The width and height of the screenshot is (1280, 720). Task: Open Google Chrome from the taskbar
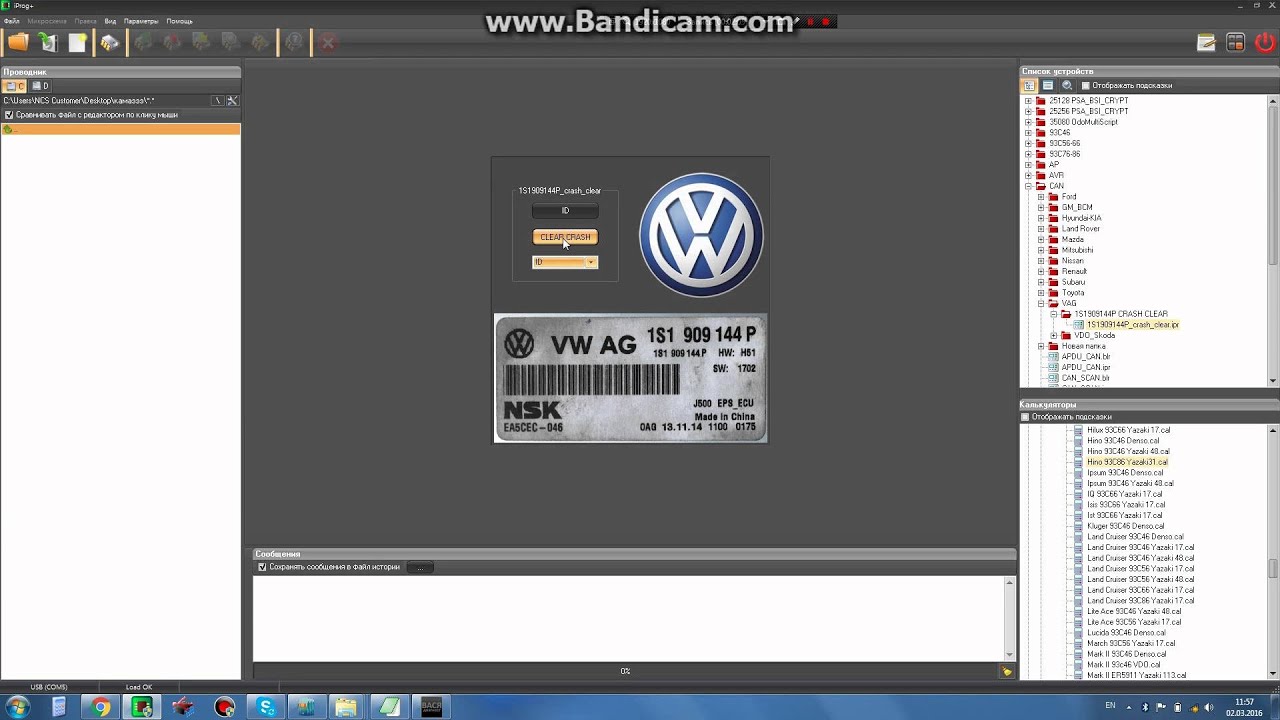101,707
